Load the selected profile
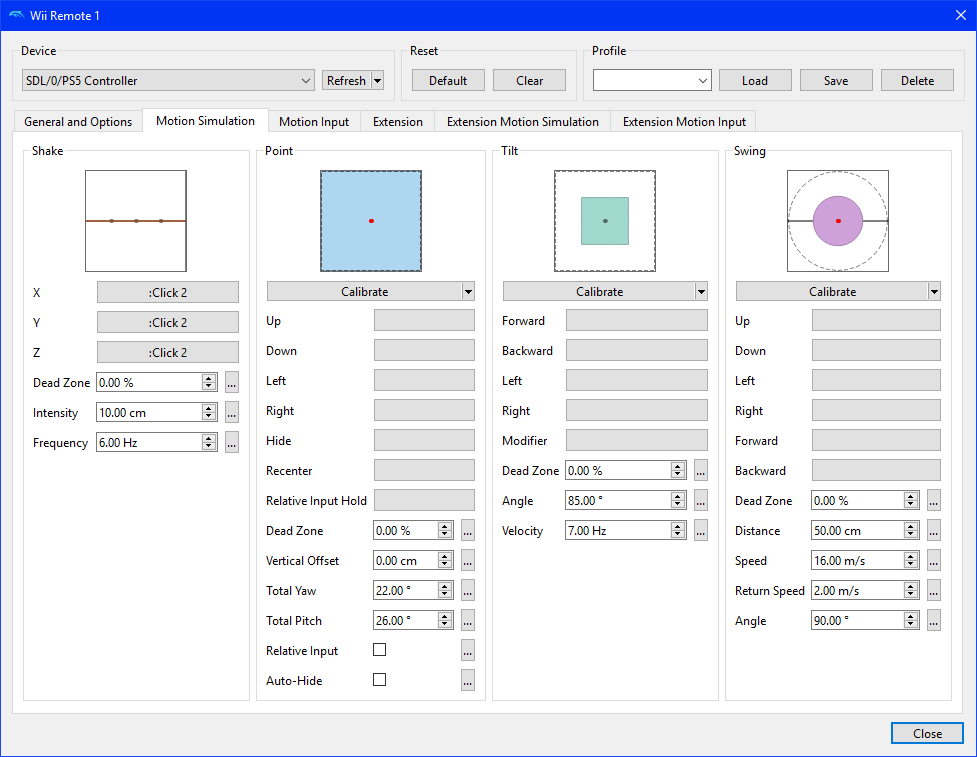The image size is (977, 757). (x=755, y=80)
